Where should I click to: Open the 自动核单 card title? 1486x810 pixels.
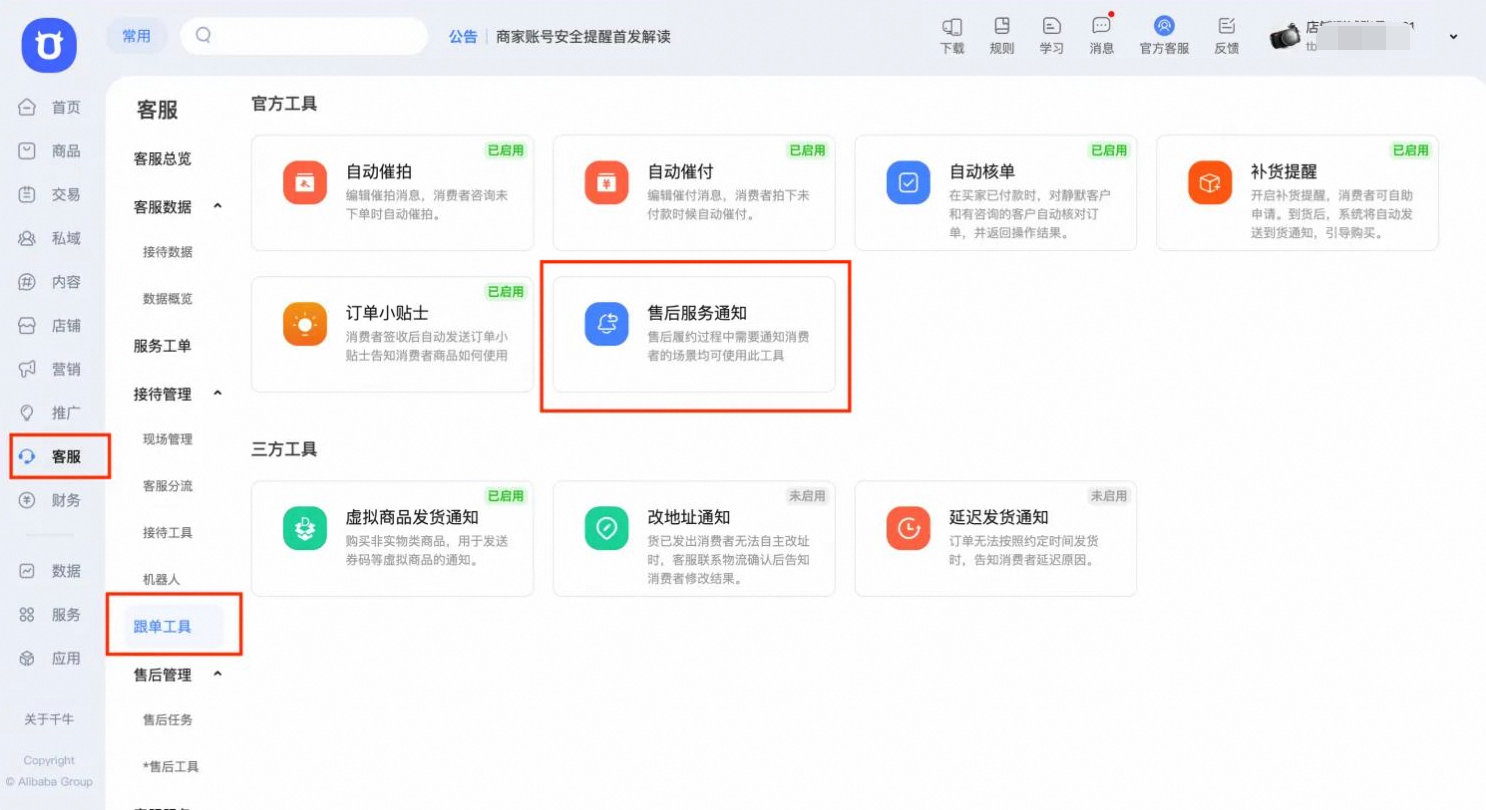(982, 172)
